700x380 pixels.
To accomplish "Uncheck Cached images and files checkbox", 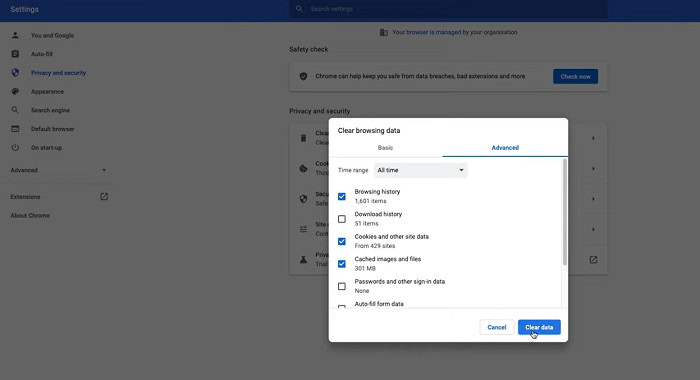I will pyautogui.click(x=342, y=264).
